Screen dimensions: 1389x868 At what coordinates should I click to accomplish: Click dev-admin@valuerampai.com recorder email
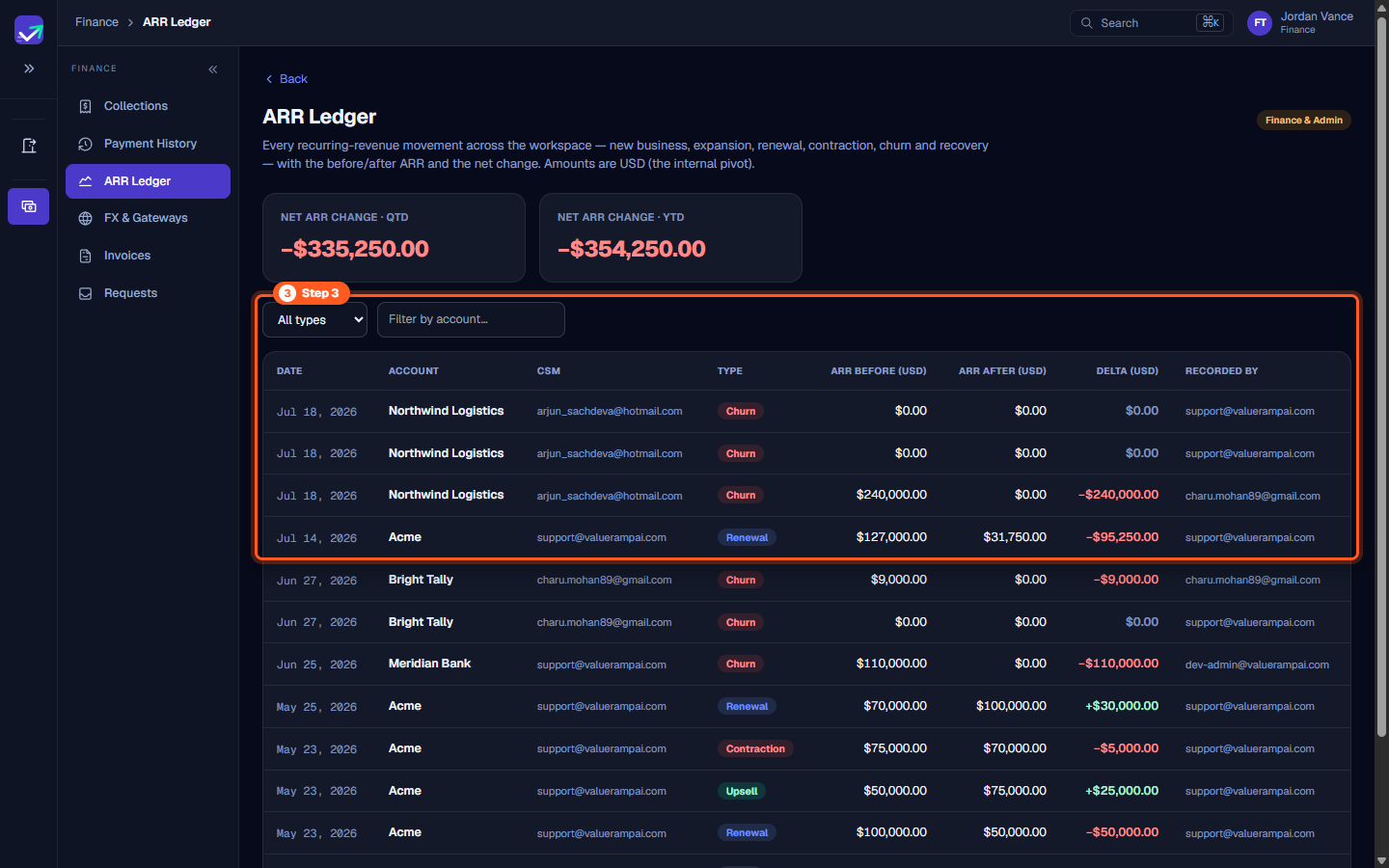(x=1257, y=665)
